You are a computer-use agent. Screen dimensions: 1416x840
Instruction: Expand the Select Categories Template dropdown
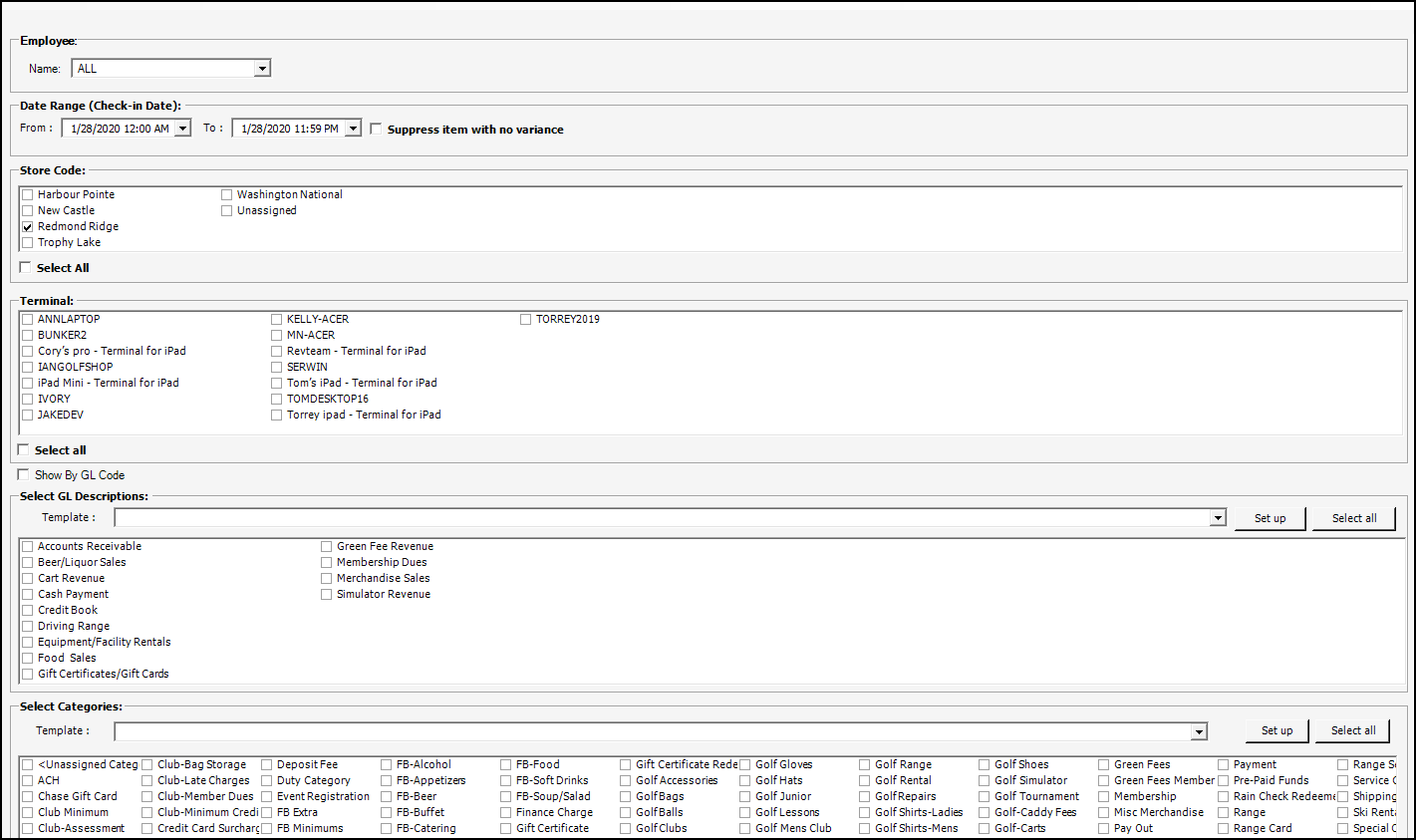point(1199,732)
